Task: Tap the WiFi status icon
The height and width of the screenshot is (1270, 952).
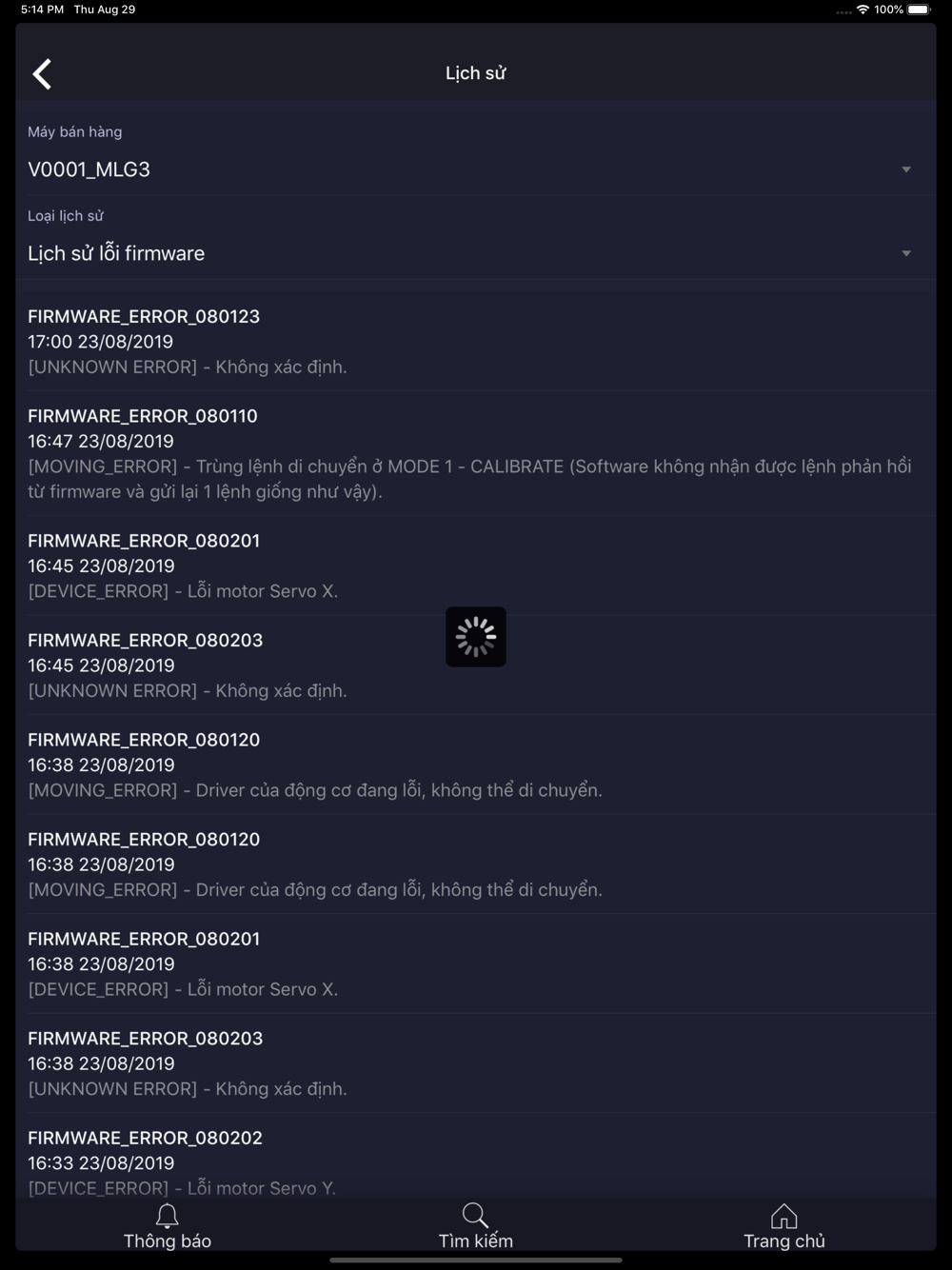Action: pos(863,10)
